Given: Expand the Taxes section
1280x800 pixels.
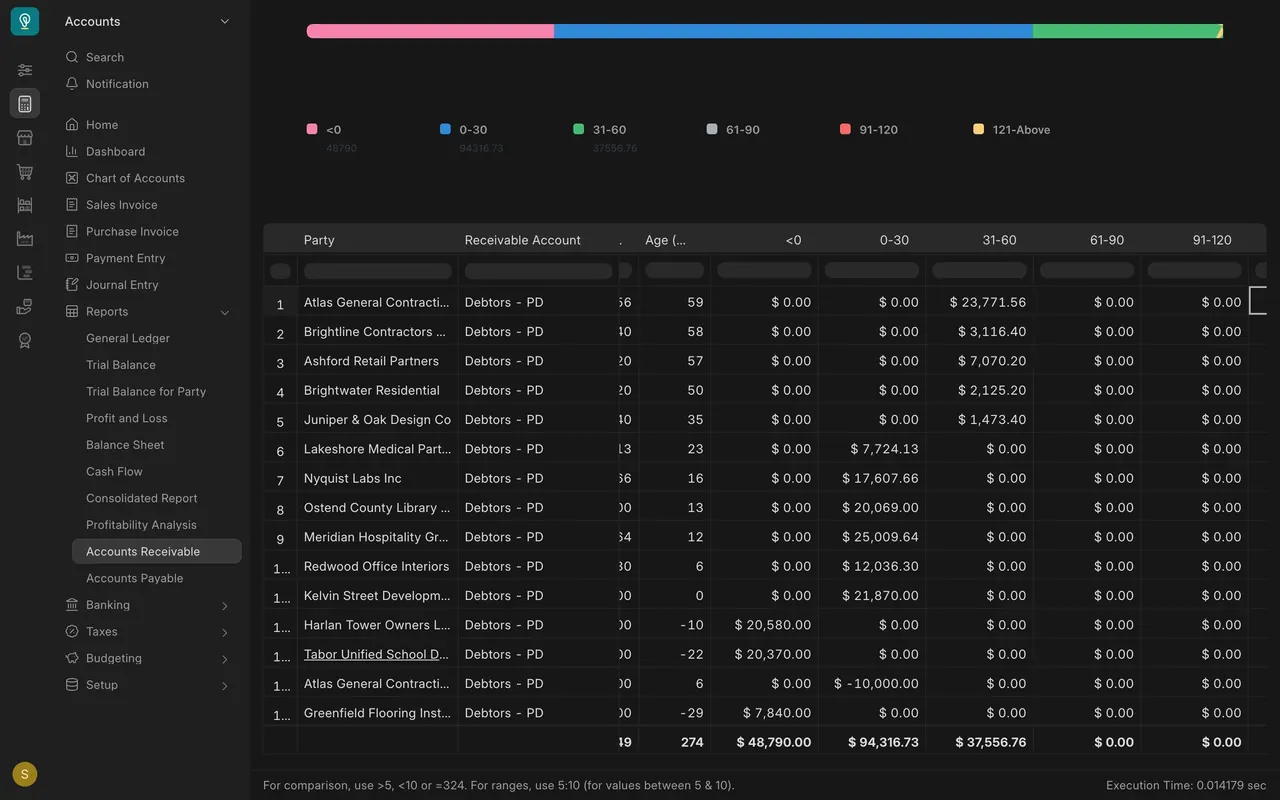Looking at the screenshot, I should (x=225, y=632).
